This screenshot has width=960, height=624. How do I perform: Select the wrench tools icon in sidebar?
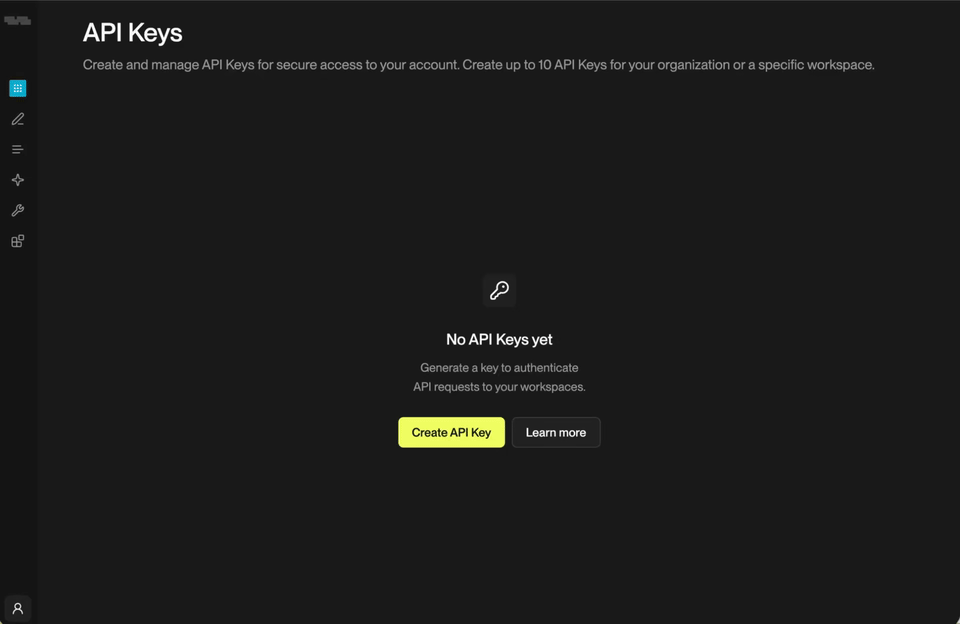(x=17, y=210)
